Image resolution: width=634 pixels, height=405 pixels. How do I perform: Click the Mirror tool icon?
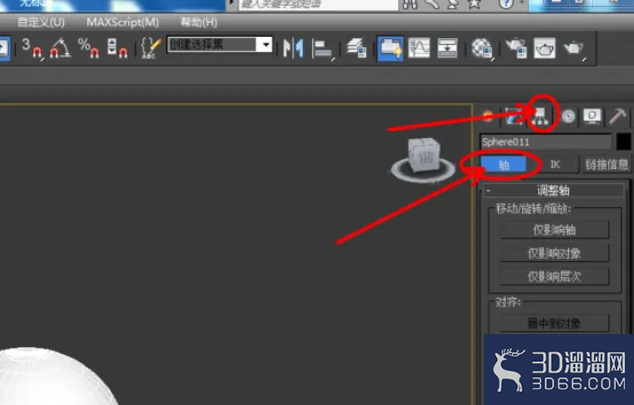click(x=293, y=49)
